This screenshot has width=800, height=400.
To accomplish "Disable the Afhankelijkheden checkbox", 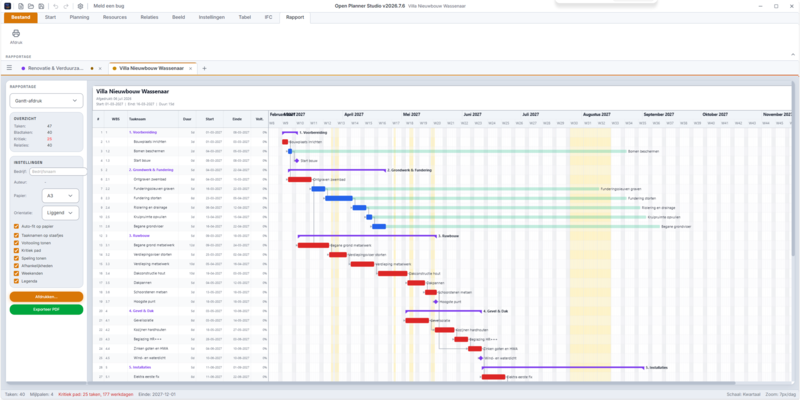I will click(17, 266).
